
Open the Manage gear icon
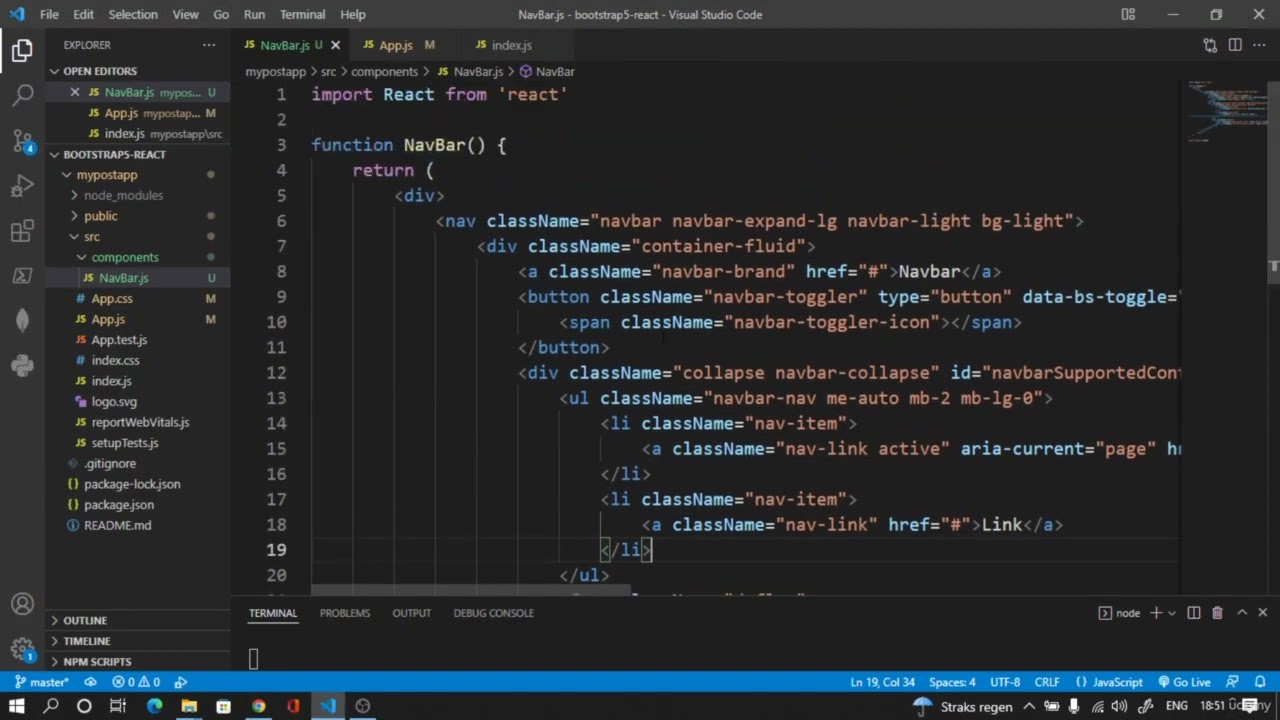tap(22, 650)
